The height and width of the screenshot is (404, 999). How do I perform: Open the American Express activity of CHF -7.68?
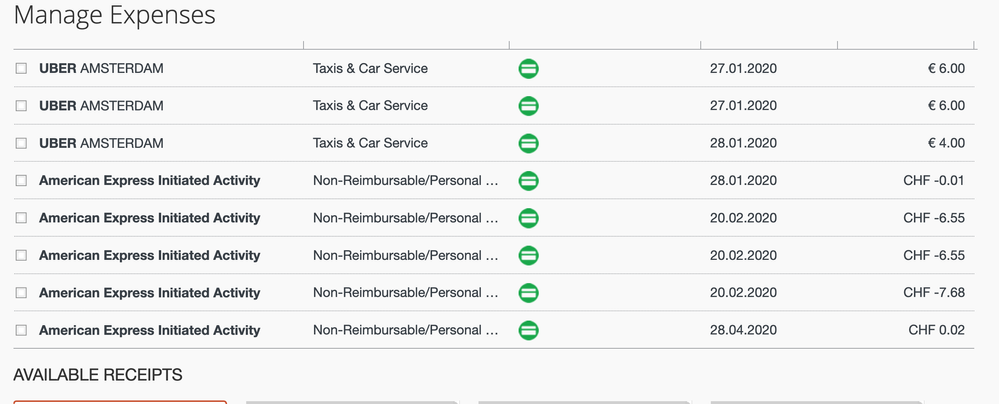click(150, 292)
